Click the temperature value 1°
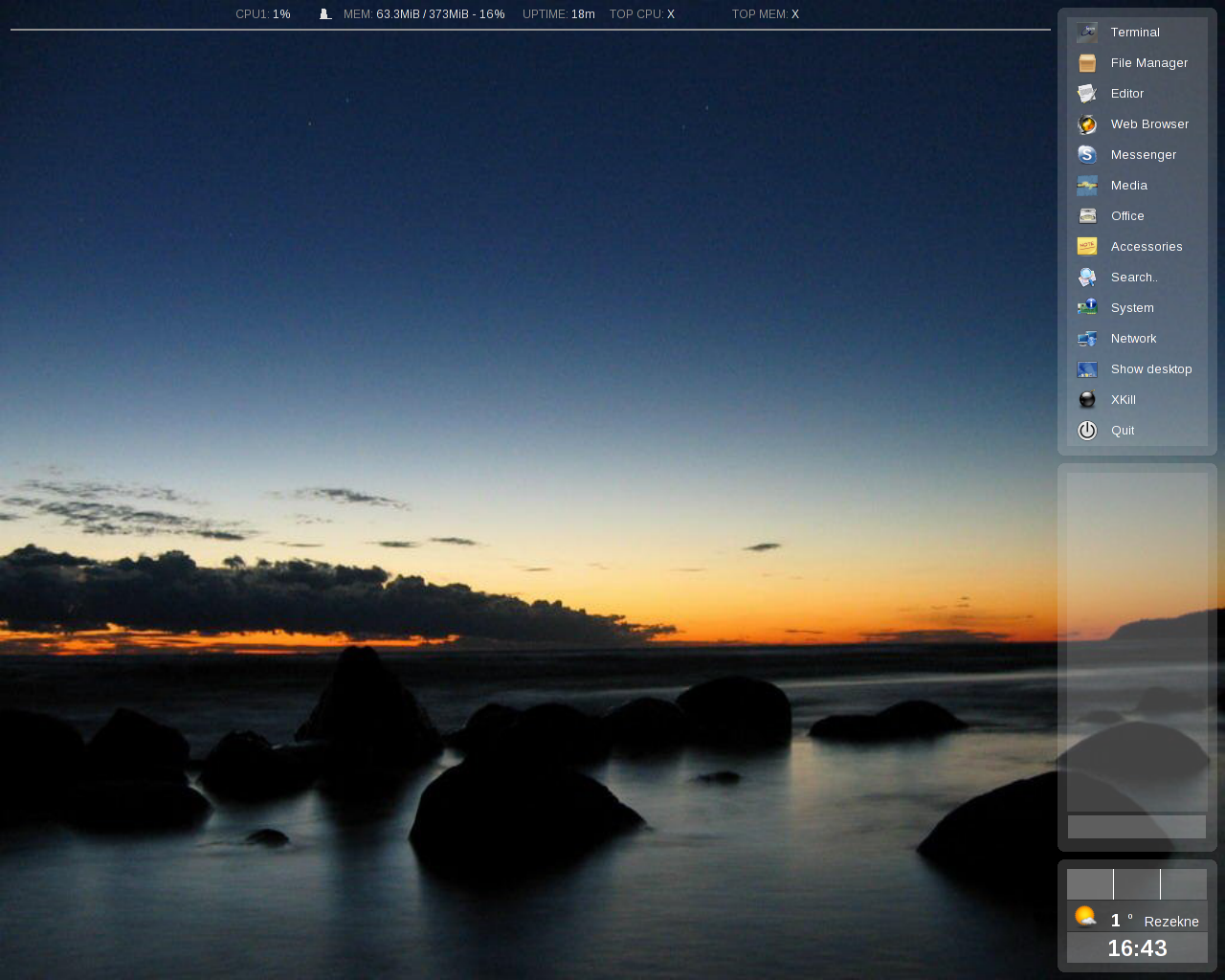This screenshot has height=980, width=1225. click(1122, 921)
